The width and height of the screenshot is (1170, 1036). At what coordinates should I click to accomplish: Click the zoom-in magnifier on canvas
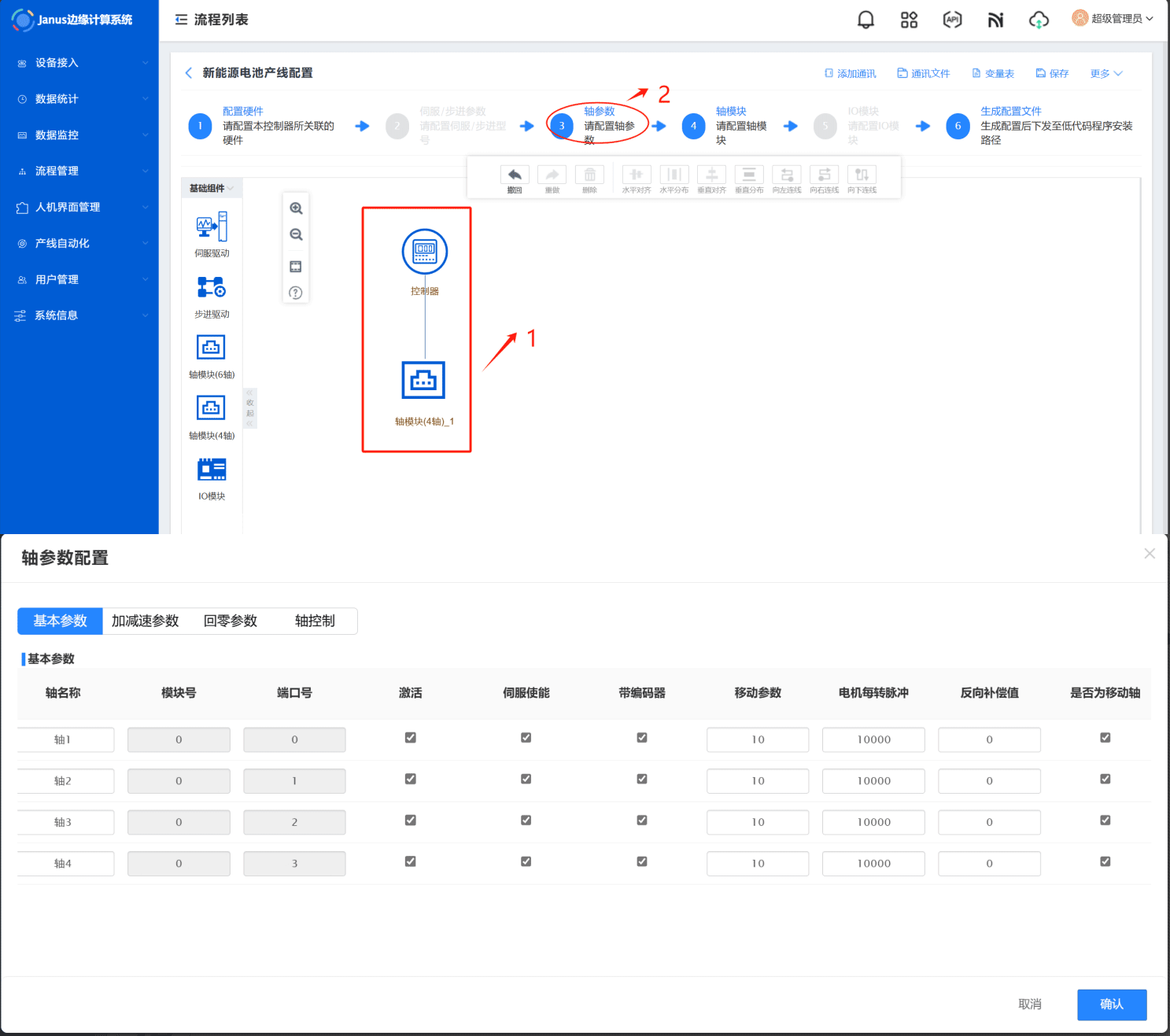[296, 208]
